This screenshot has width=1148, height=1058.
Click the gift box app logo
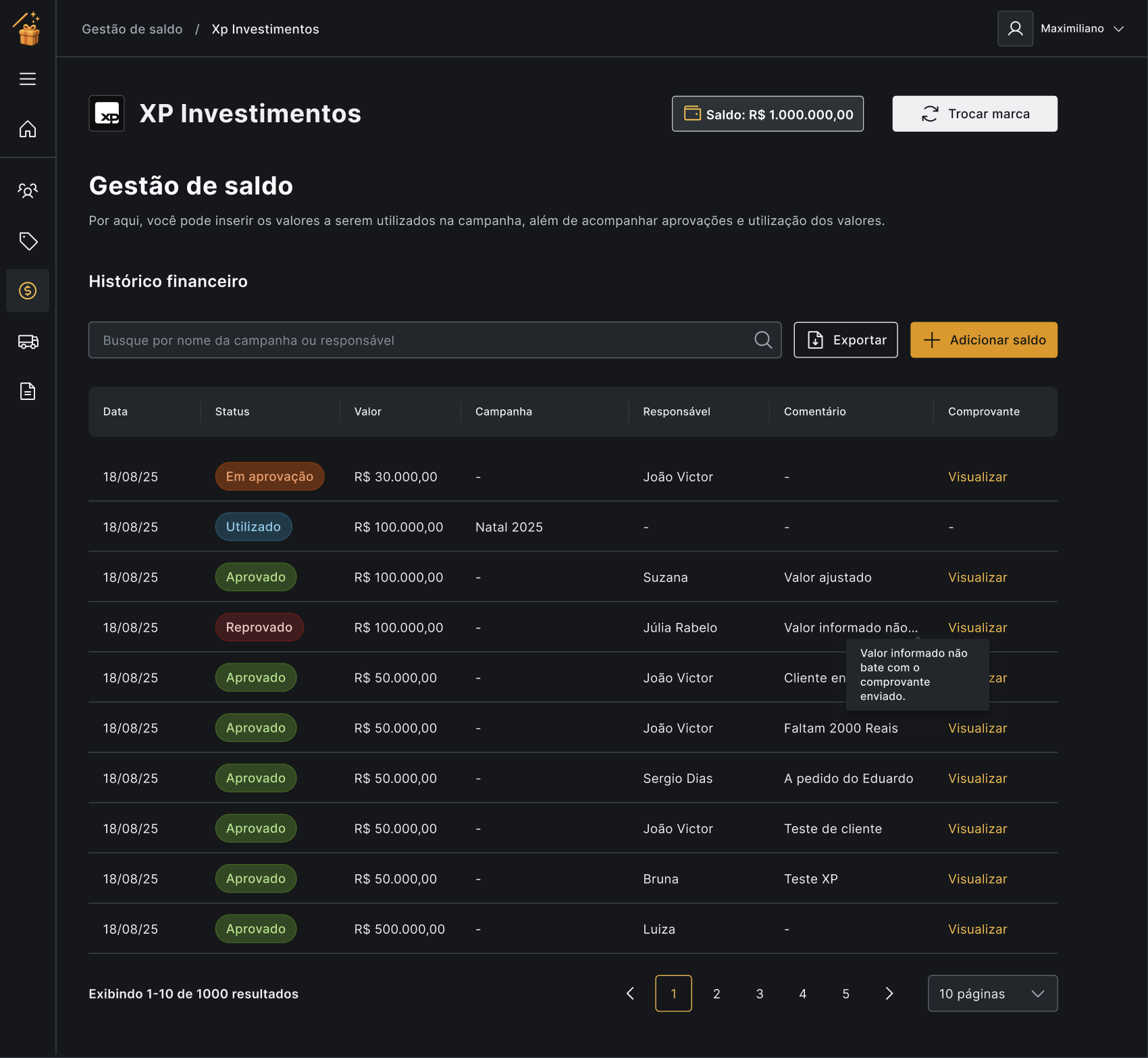tap(28, 28)
